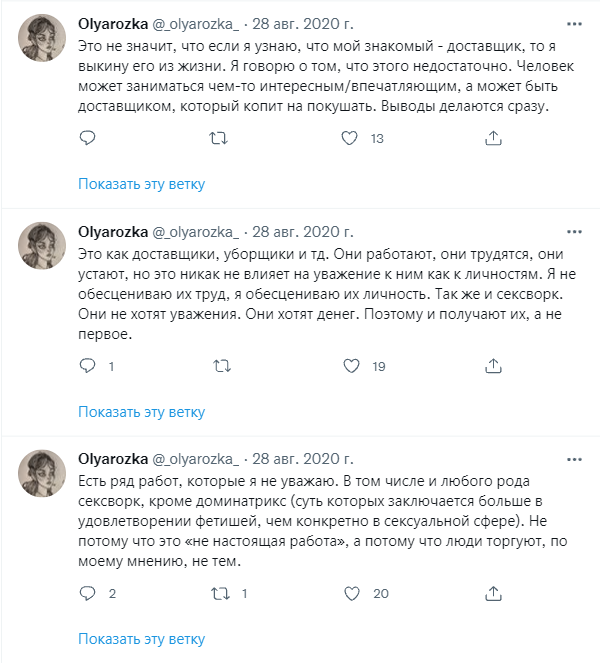
Task: Reply to tweet with 1 reply
Action: pos(87,367)
